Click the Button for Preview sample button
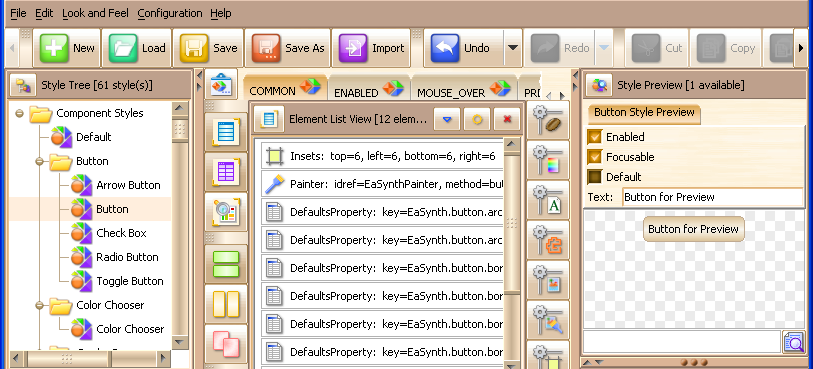Image resolution: width=813 pixels, height=369 pixels. point(693,229)
